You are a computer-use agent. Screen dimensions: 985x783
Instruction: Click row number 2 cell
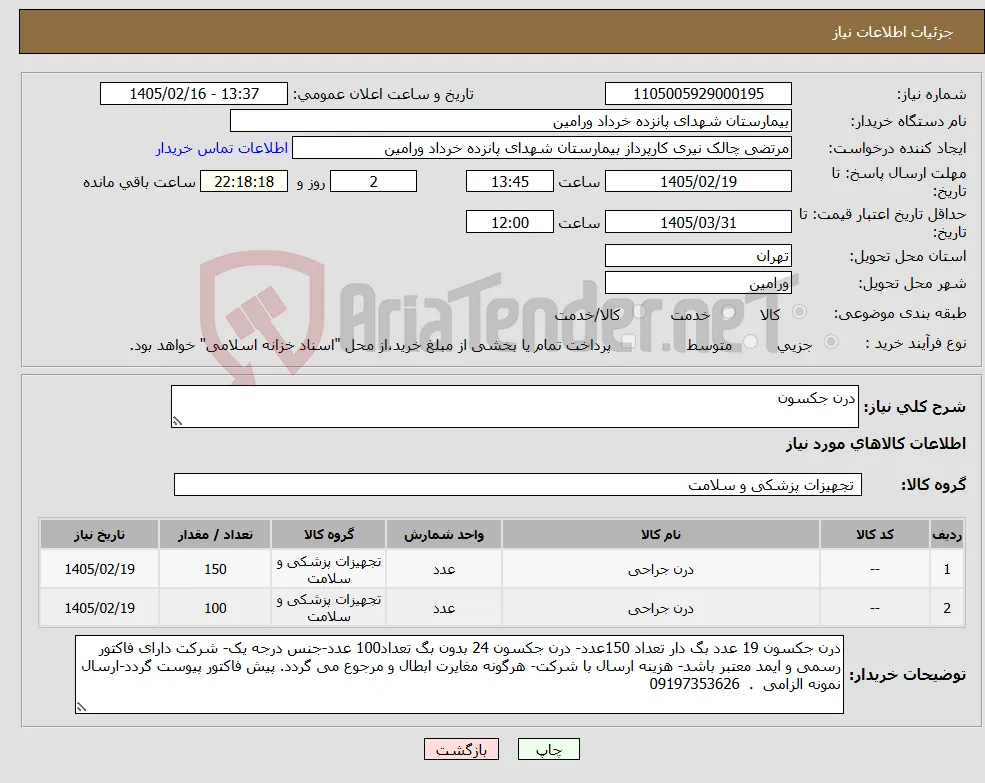tap(947, 608)
